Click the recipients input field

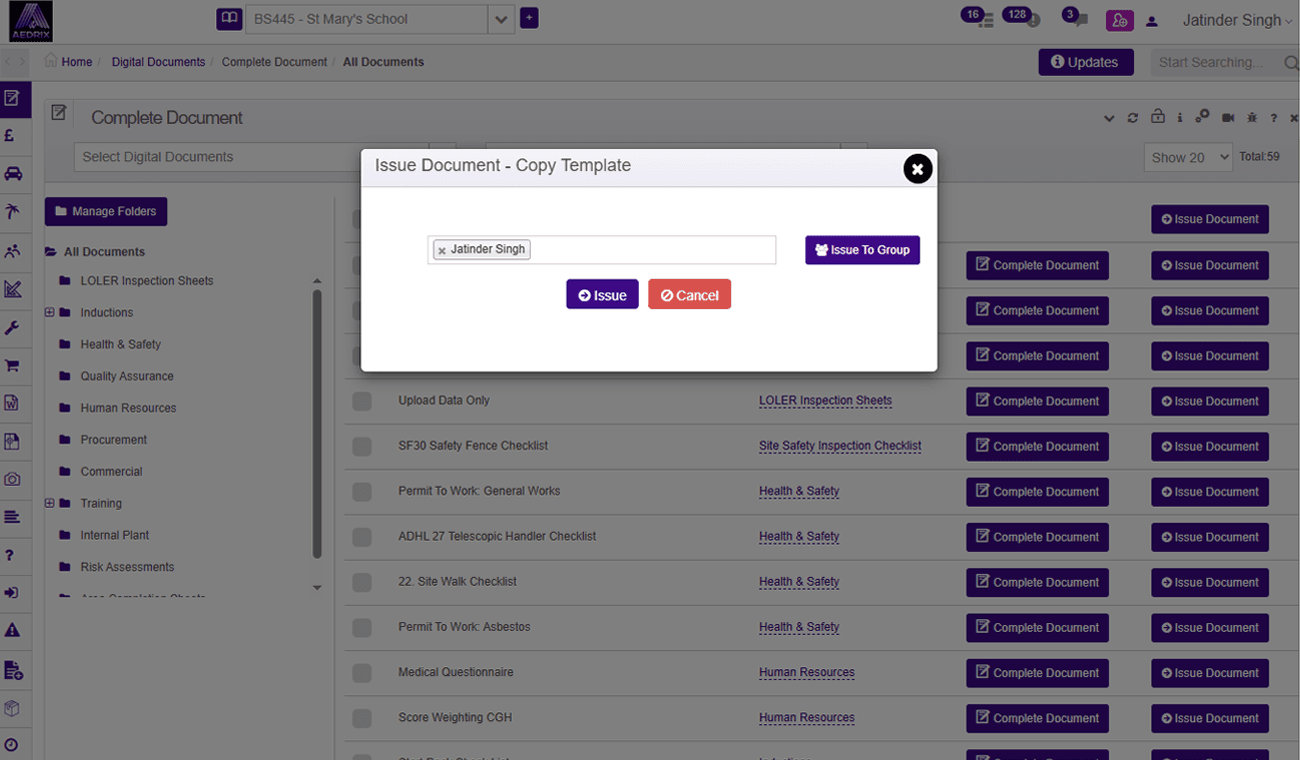click(650, 250)
